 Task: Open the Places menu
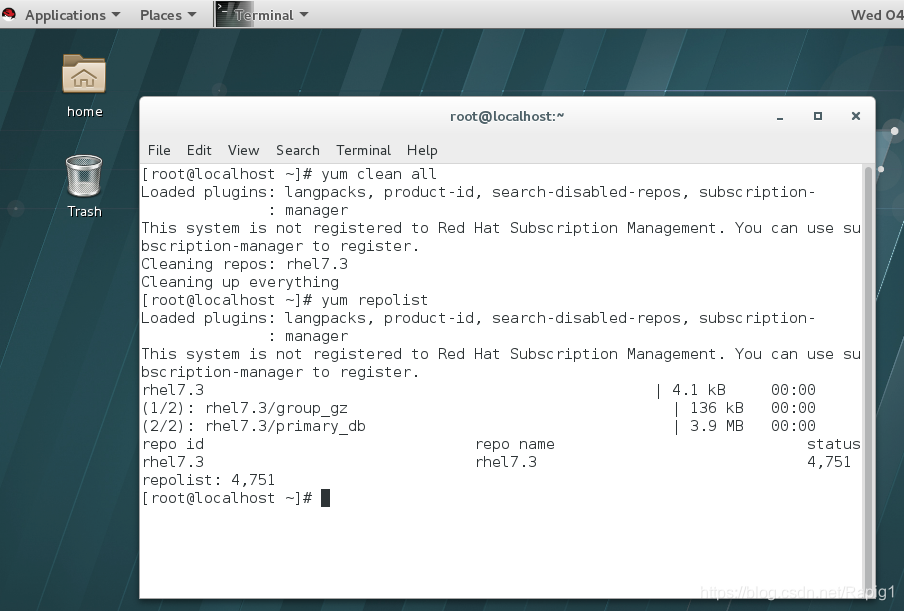click(x=168, y=15)
